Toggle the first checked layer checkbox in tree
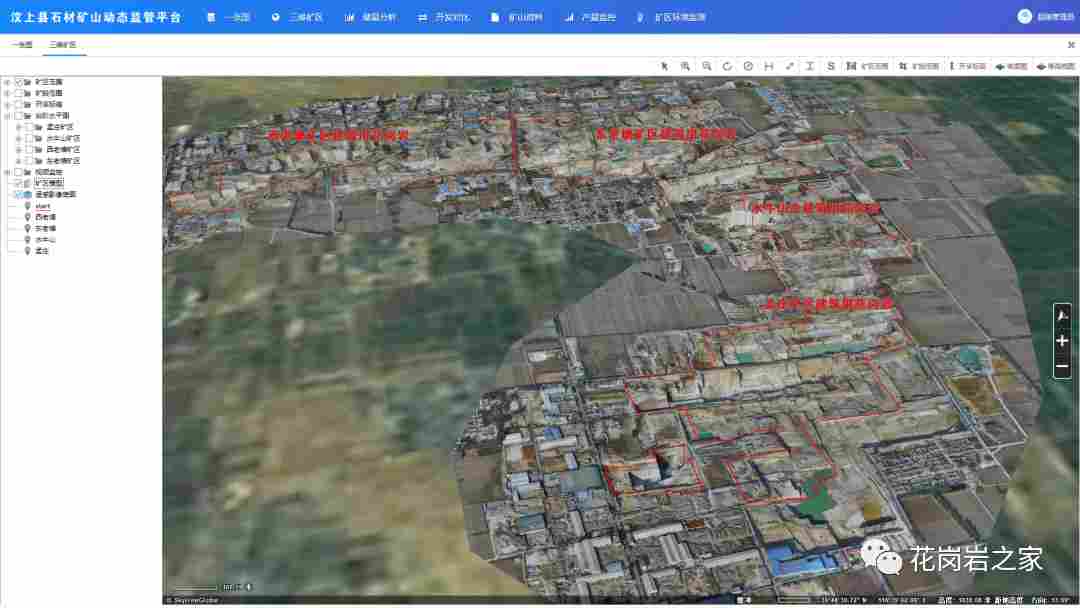This screenshot has width=1080, height=608. click(x=19, y=82)
